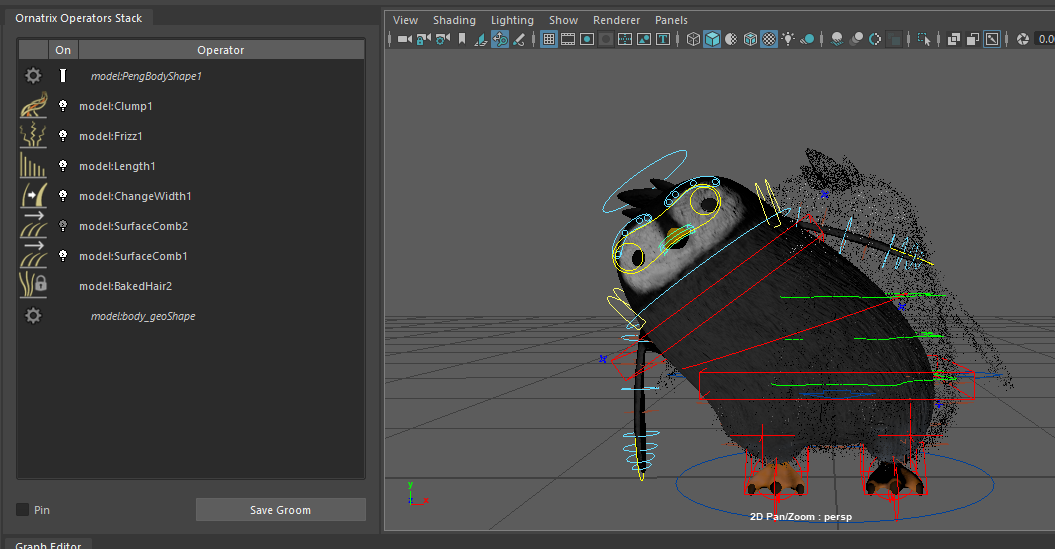Toggle the viewport grid icon
Viewport: 1055px width, 549px height.
549,39
